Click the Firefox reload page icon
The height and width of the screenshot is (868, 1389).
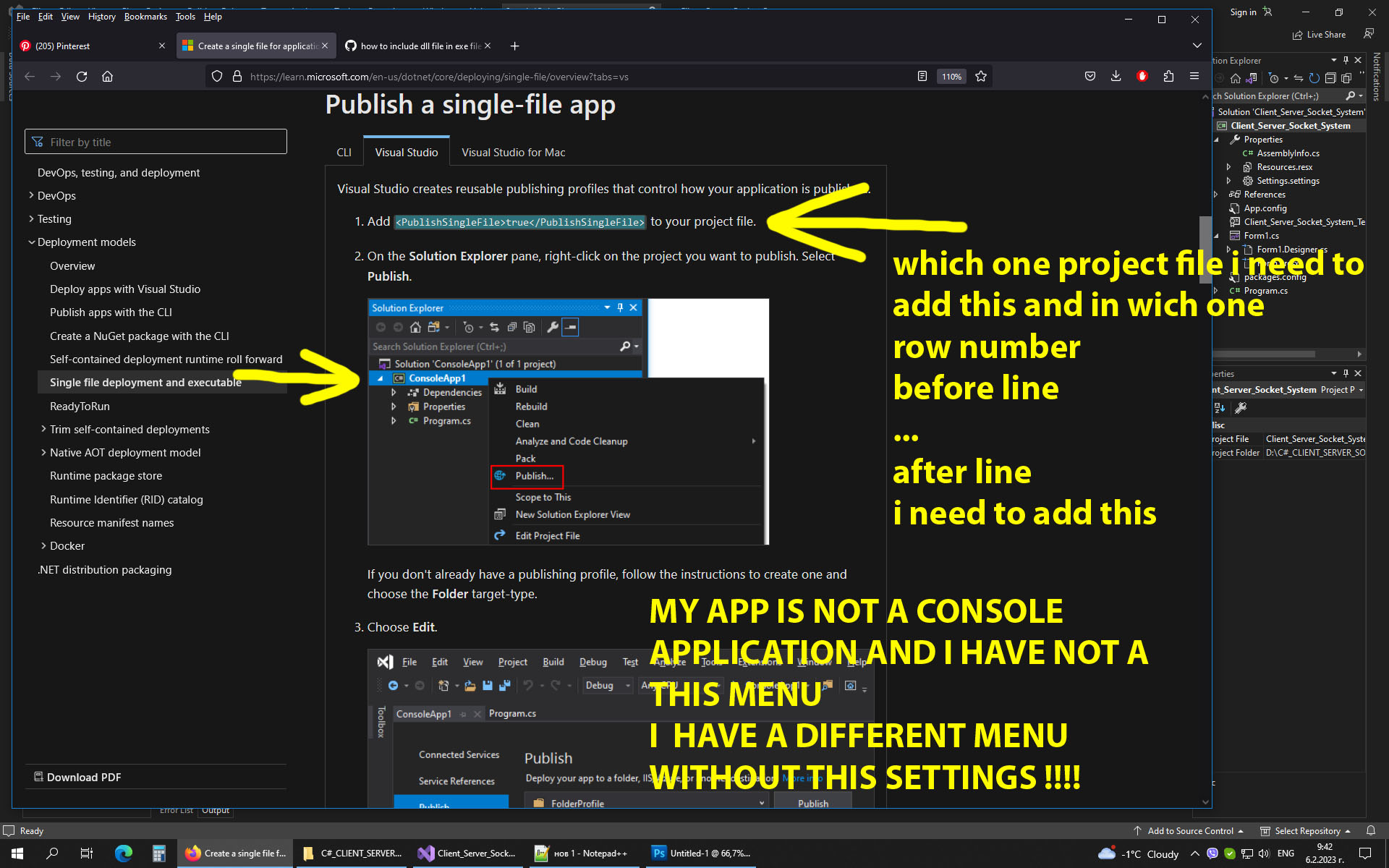pos(82,77)
